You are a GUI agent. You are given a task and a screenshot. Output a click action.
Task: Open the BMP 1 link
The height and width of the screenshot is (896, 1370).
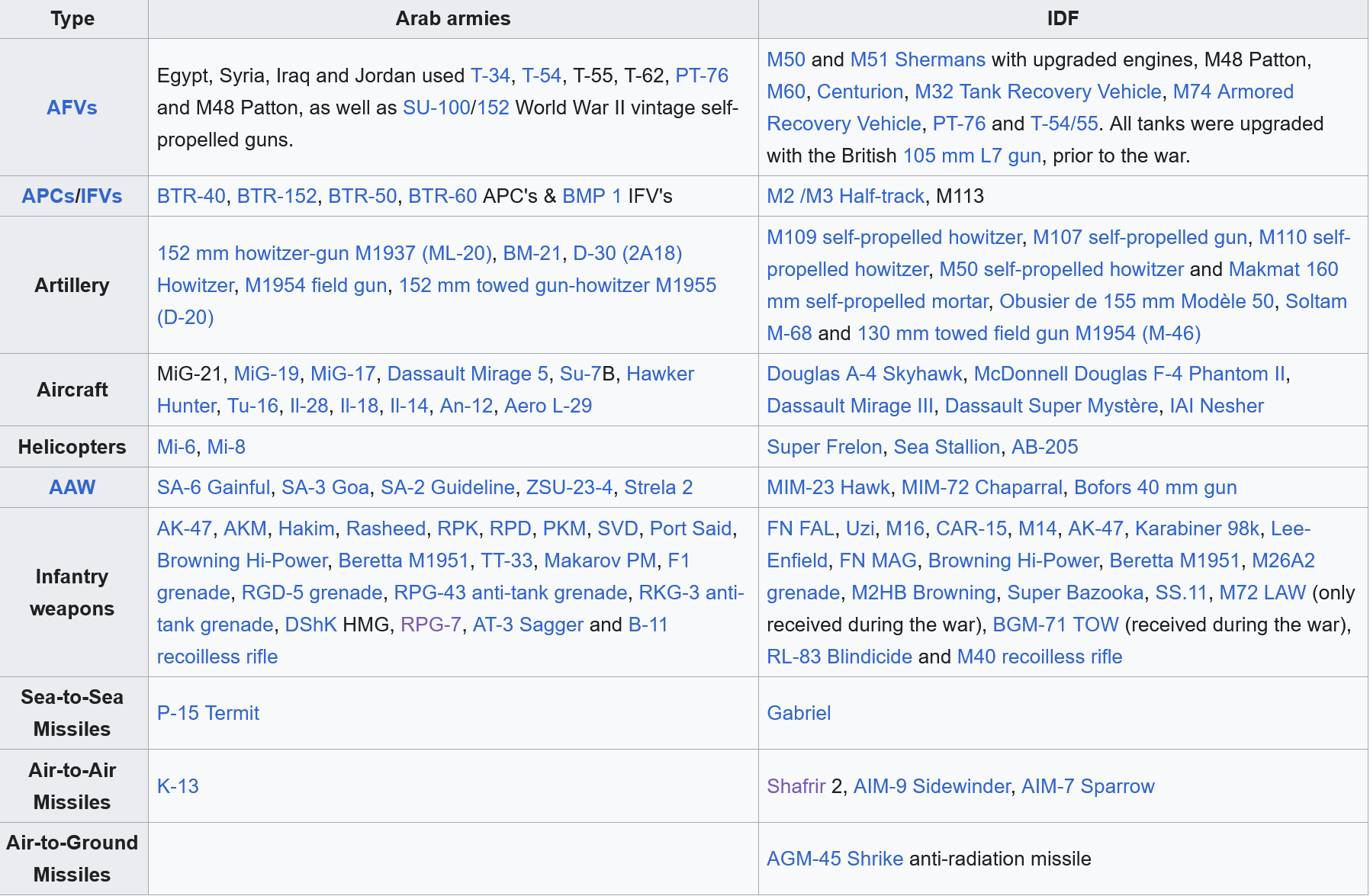click(591, 196)
